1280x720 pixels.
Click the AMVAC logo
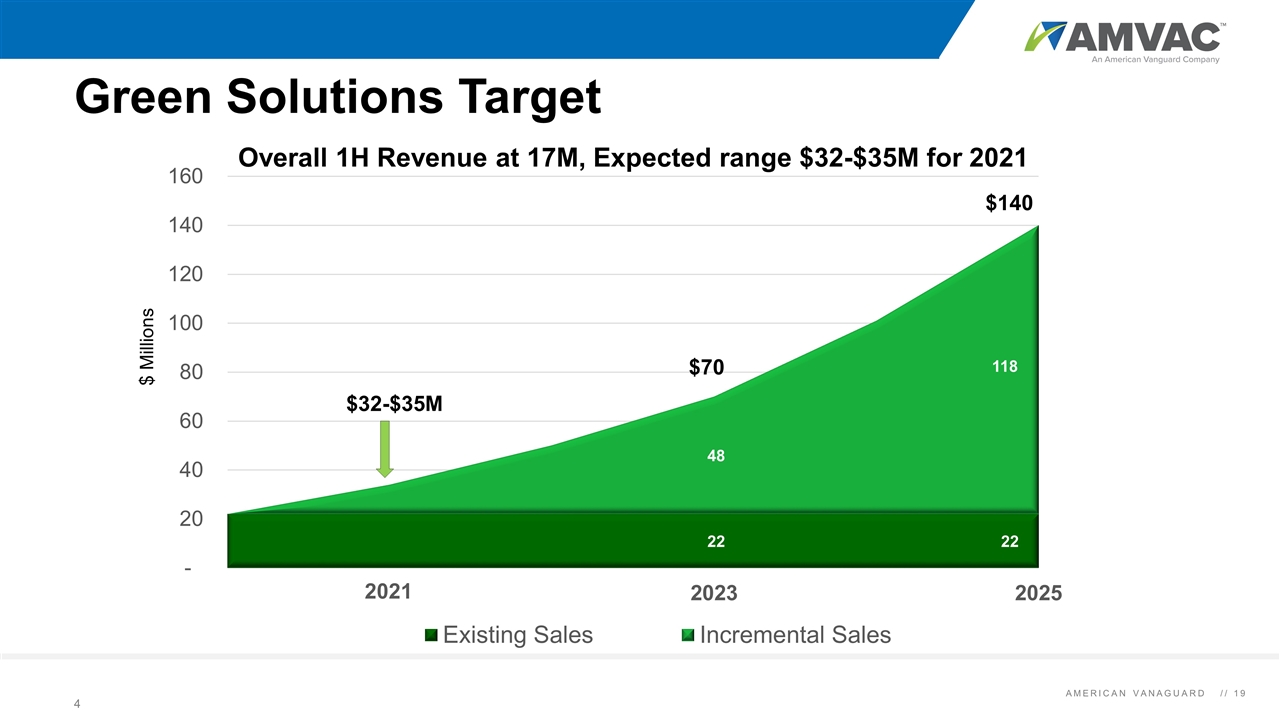tap(1123, 40)
